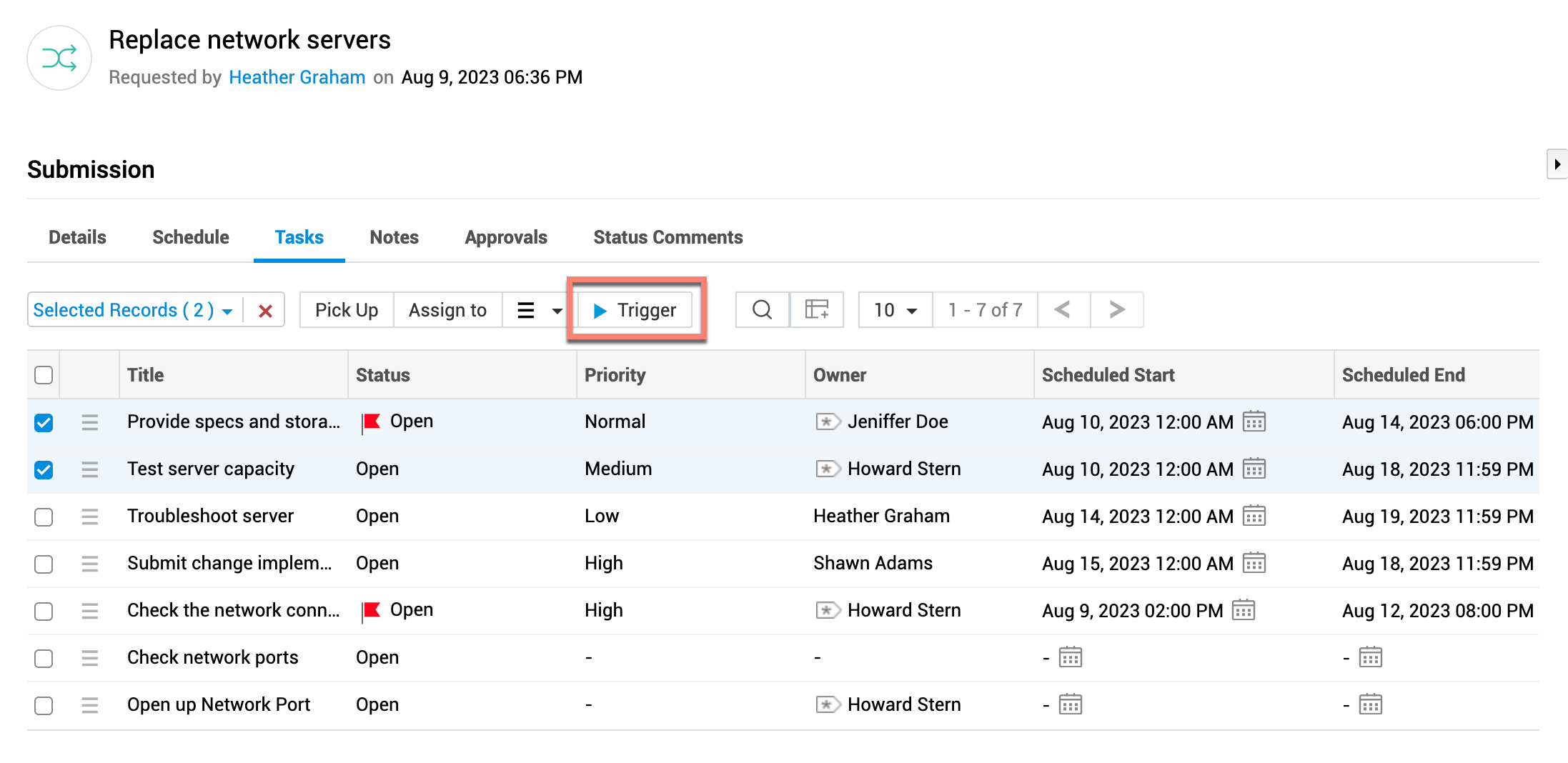Open calendar for Submit change implem scheduled start
The height and width of the screenshot is (763, 1568).
click(1254, 563)
